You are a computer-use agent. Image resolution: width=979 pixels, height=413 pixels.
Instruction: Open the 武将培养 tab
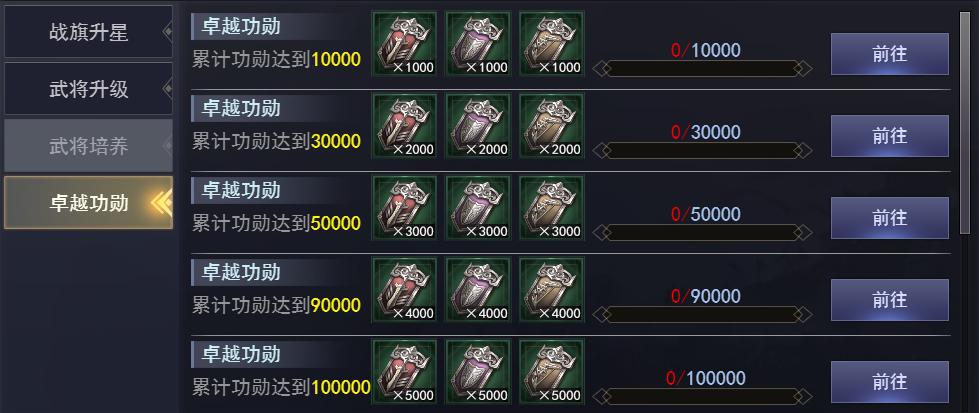[88, 146]
